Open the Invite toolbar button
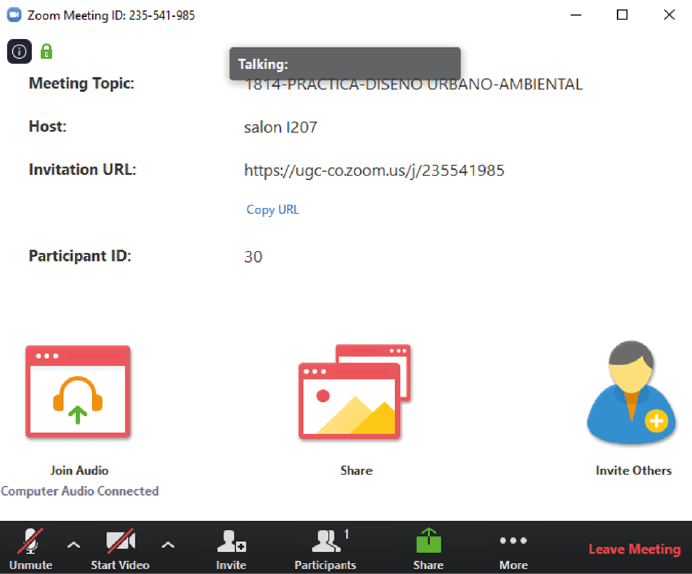692x574 pixels. (x=231, y=548)
